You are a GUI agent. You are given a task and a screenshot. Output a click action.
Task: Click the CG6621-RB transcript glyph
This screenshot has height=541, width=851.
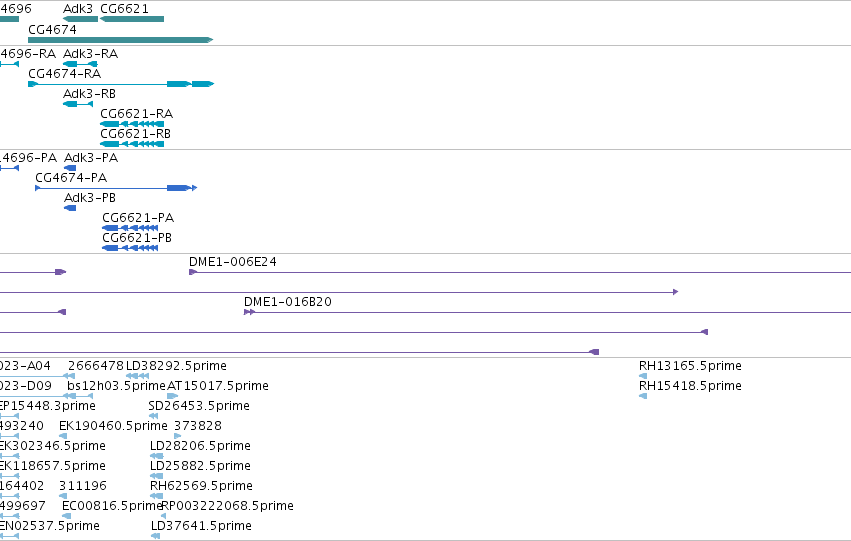pos(132,144)
